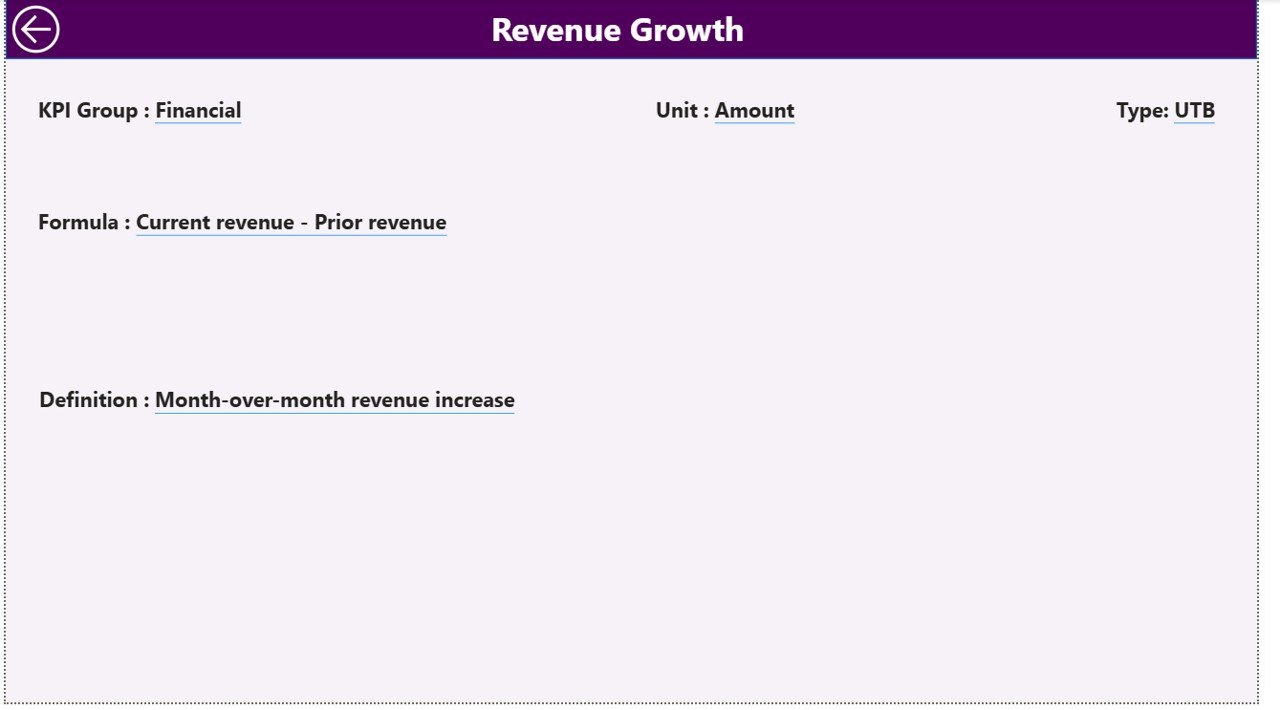Click the Revenue Growth title
The image size is (1280, 710).
(616, 30)
